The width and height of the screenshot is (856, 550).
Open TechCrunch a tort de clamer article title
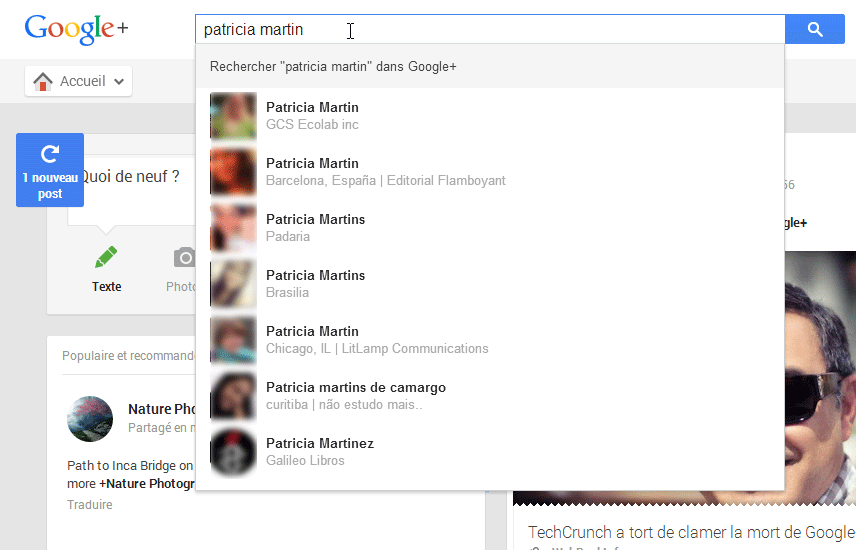tap(692, 532)
